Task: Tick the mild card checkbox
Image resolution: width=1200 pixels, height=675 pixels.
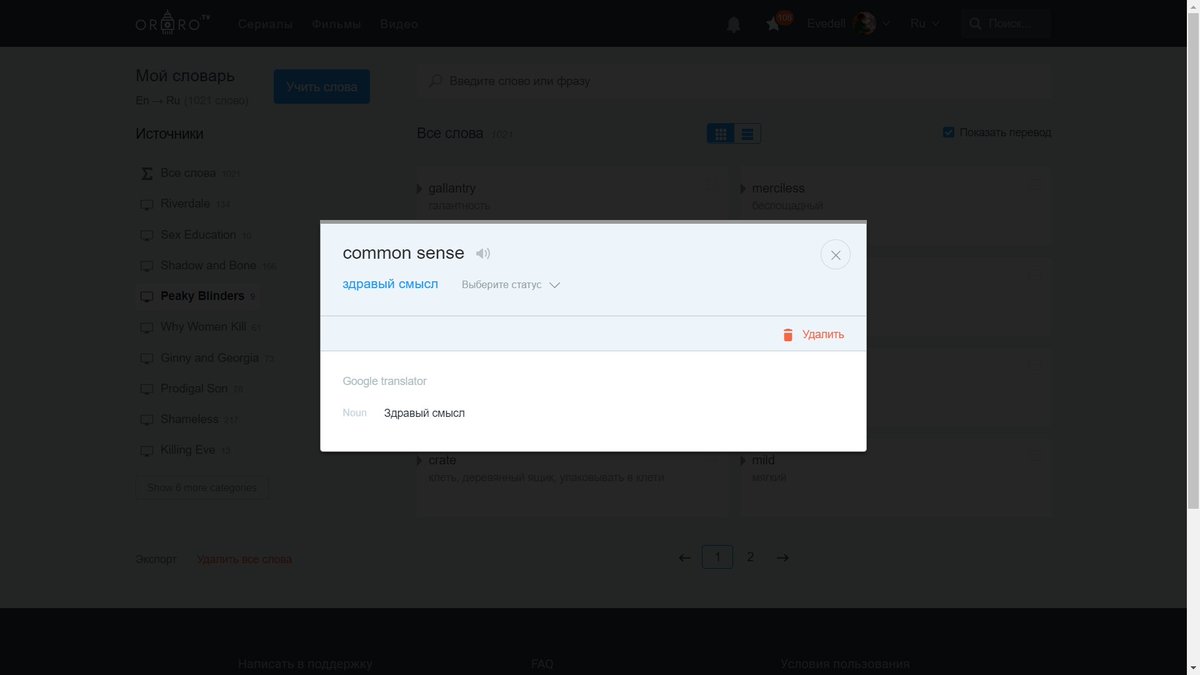Action: click(1035, 454)
